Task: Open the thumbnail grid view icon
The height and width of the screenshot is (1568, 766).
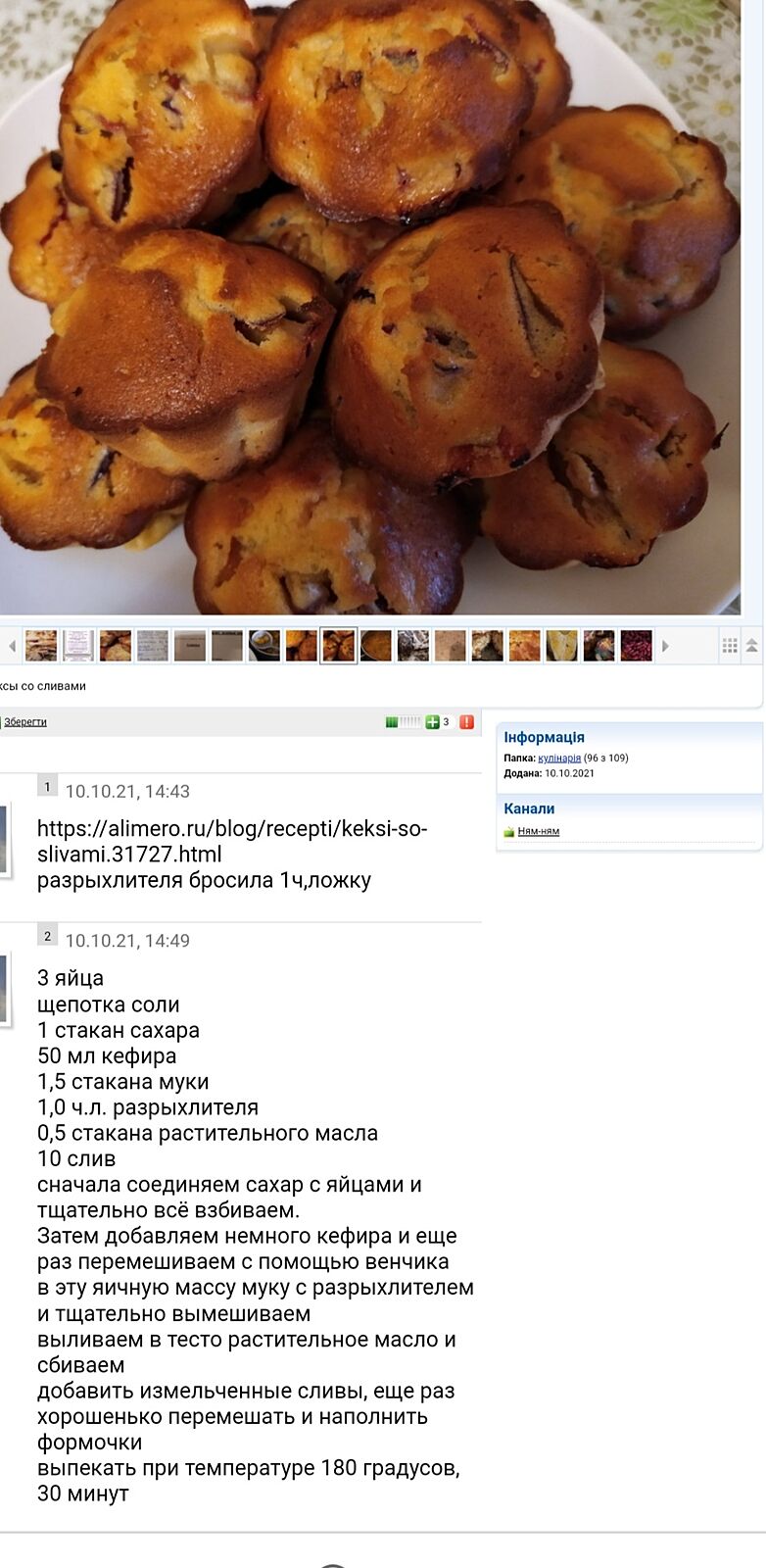Action: [x=729, y=646]
